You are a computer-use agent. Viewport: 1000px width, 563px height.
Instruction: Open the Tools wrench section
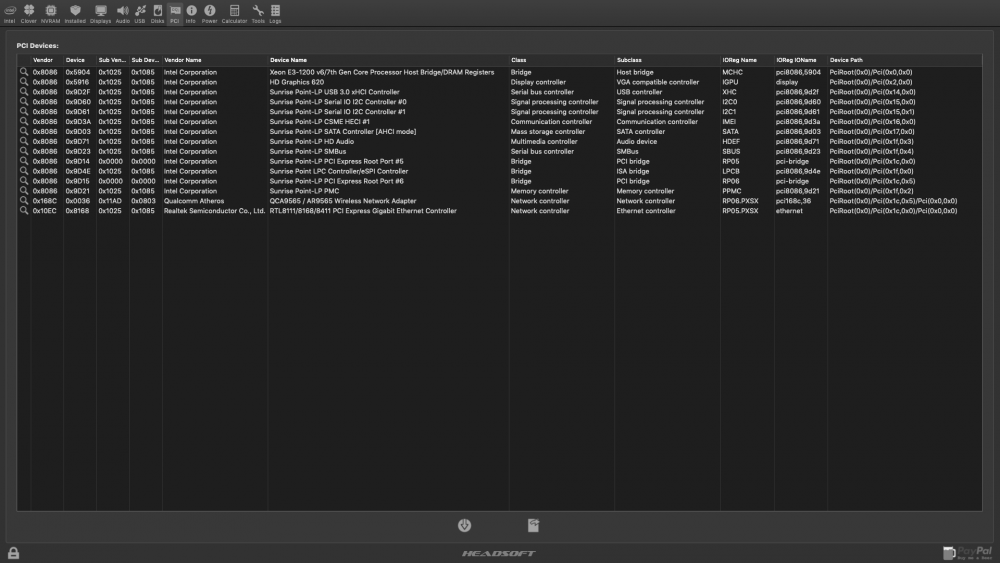coord(258,13)
